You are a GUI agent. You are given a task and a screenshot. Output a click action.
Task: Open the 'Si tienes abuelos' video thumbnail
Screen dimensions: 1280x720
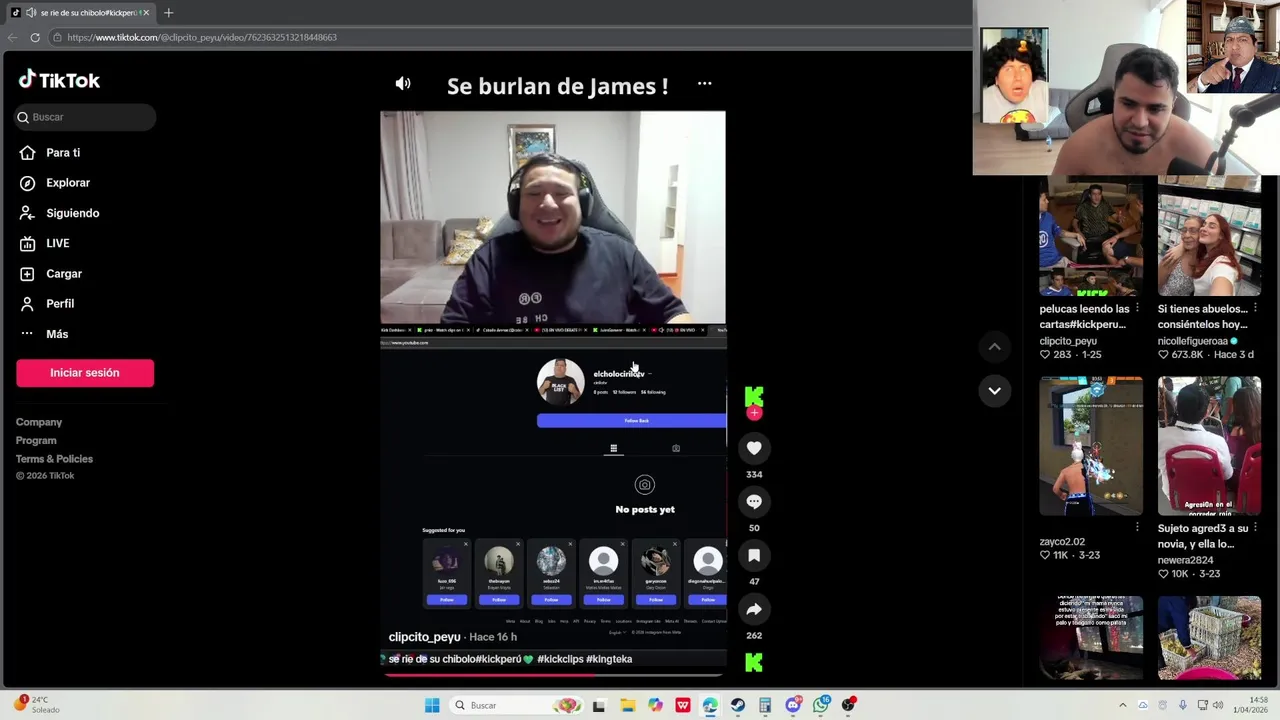(1209, 236)
